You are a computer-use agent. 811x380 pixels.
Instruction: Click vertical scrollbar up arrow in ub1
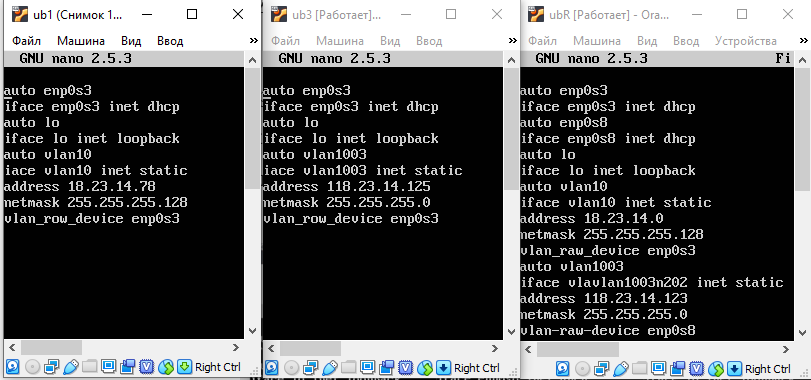click(252, 60)
